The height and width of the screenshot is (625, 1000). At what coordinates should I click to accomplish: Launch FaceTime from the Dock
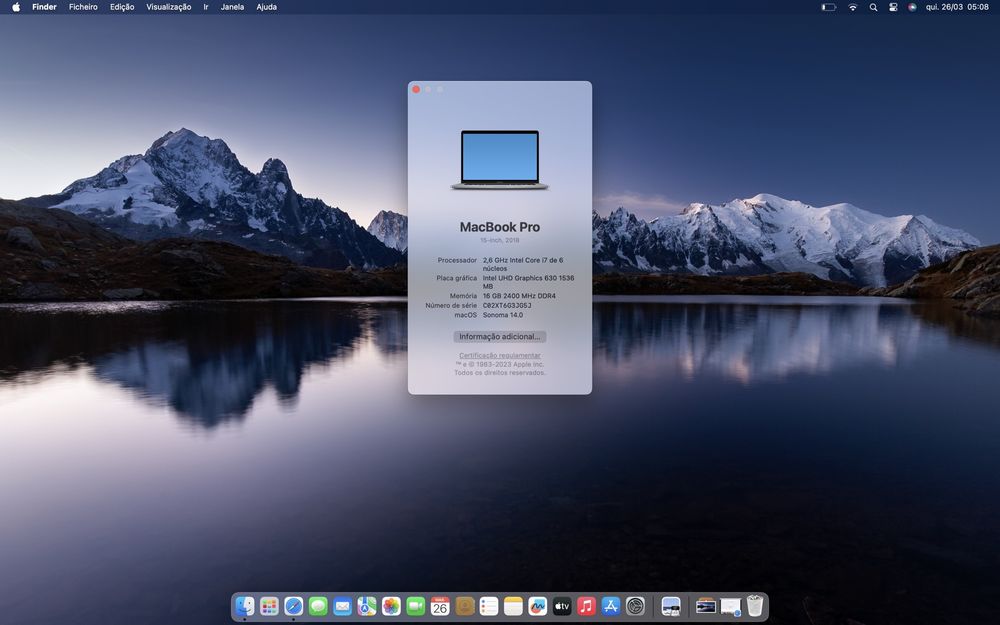coord(416,606)
